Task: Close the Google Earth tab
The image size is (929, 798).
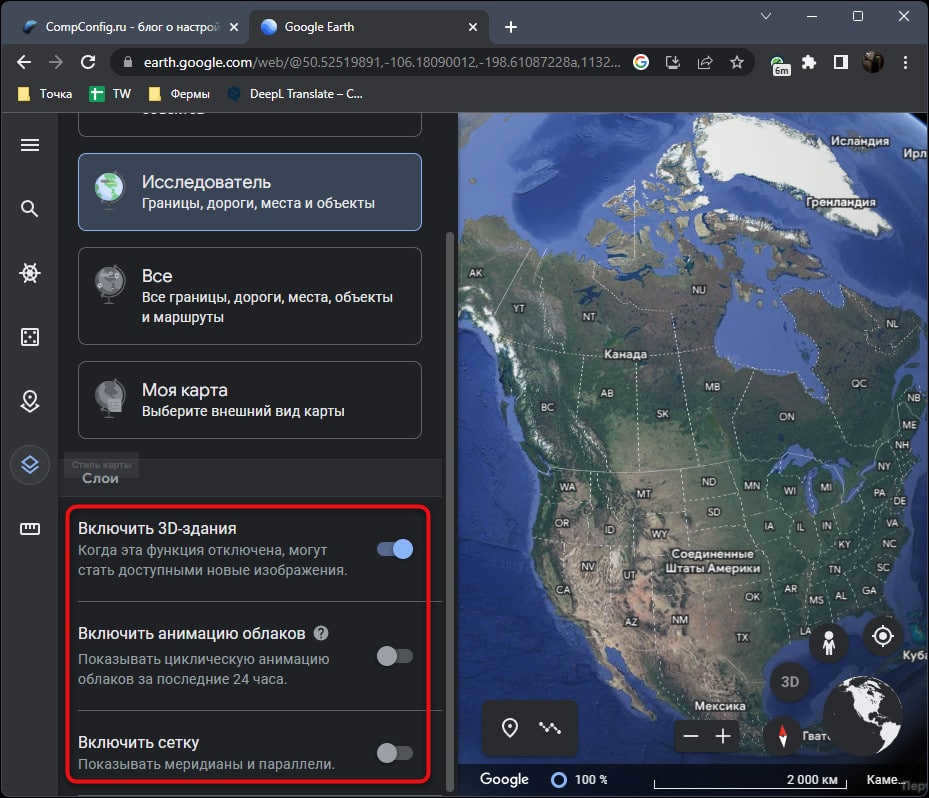Action: point(473,27)
